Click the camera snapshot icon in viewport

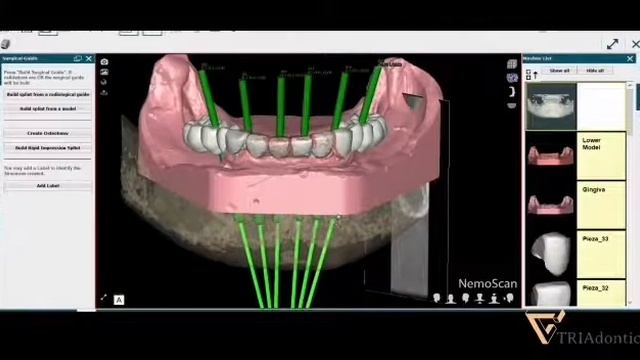104,62
